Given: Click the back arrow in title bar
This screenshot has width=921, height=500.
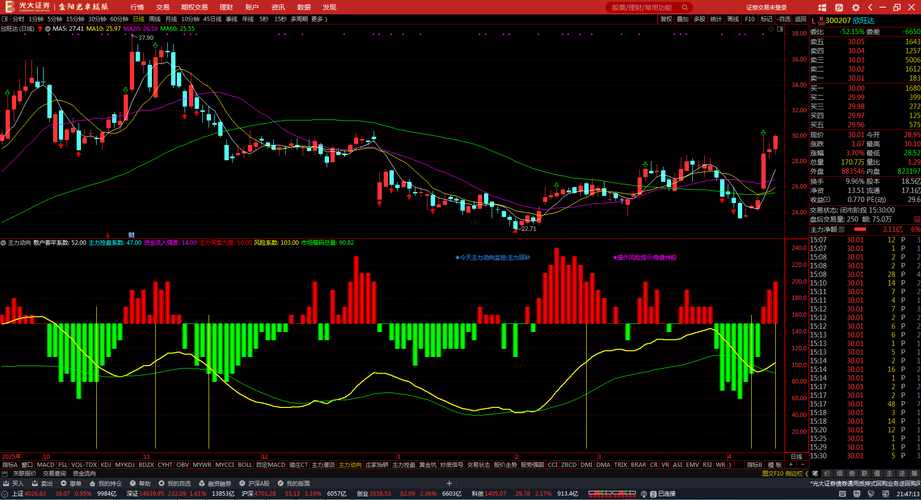Looking at the screenshot, I should [x=870, y=8].
